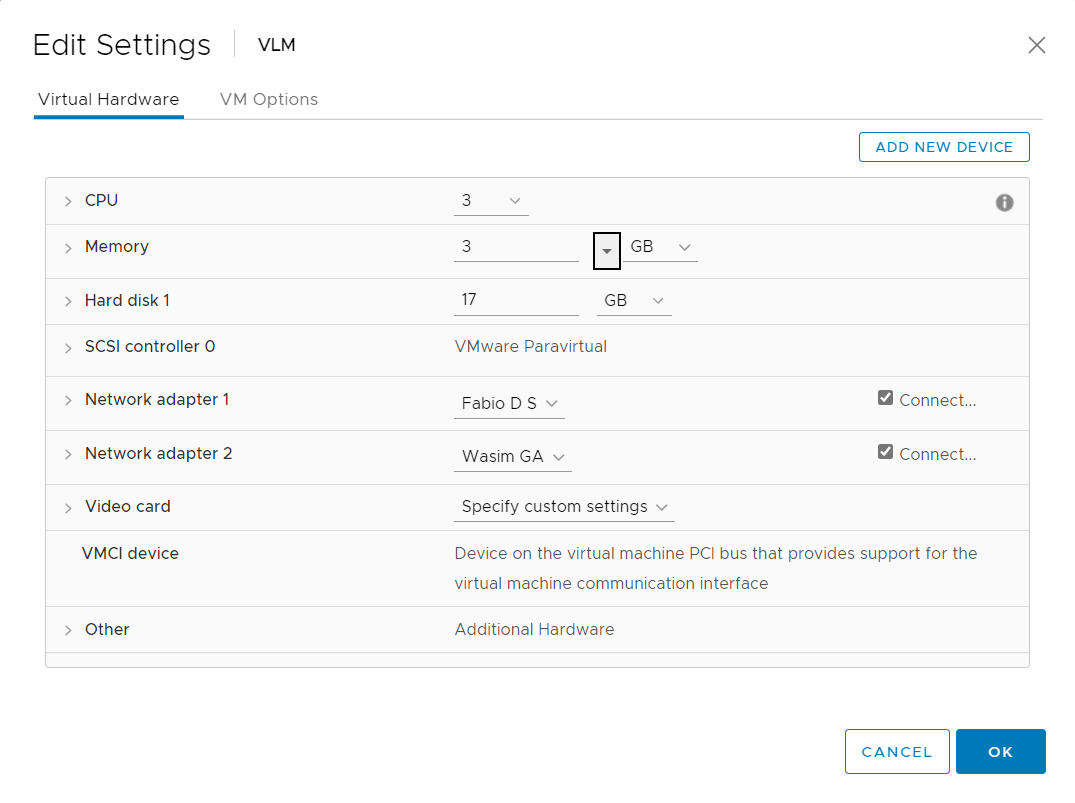
Task: Expand the CPU settings row
Action: click(68, 201)
